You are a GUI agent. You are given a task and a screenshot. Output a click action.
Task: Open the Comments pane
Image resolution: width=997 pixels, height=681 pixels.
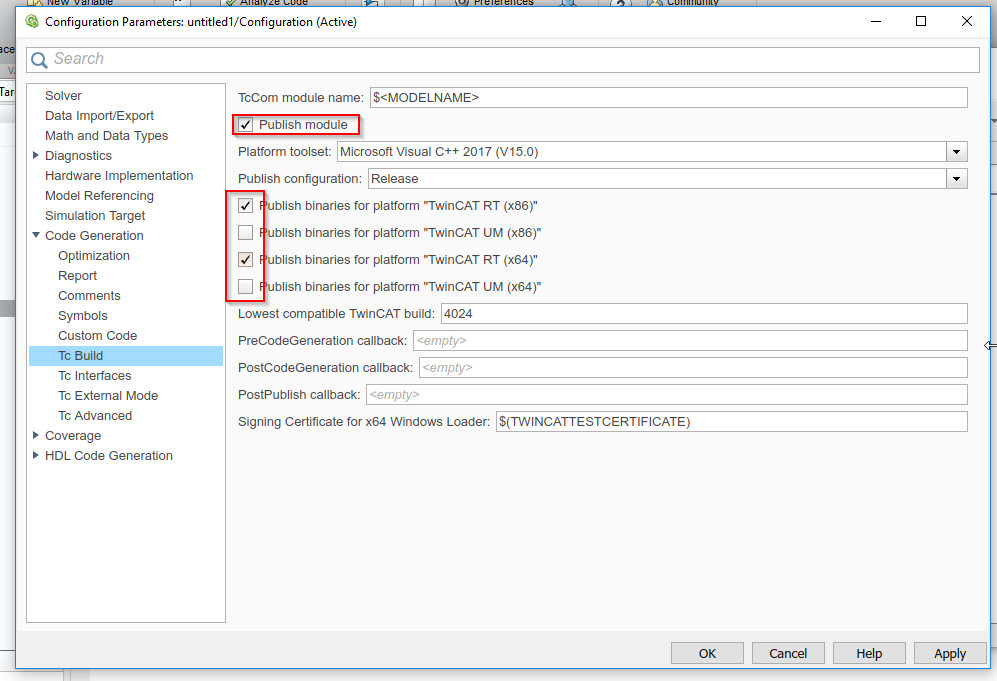click(x=89, y=296)
